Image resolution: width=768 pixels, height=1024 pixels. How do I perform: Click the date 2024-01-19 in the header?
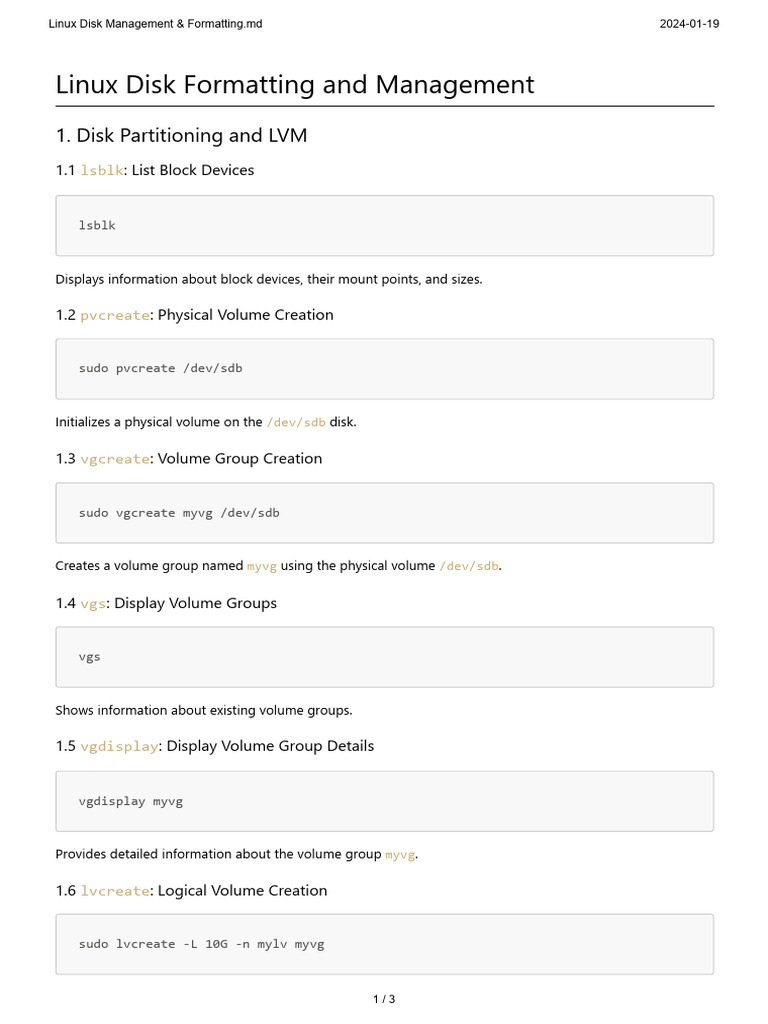[x=689, y=23]
